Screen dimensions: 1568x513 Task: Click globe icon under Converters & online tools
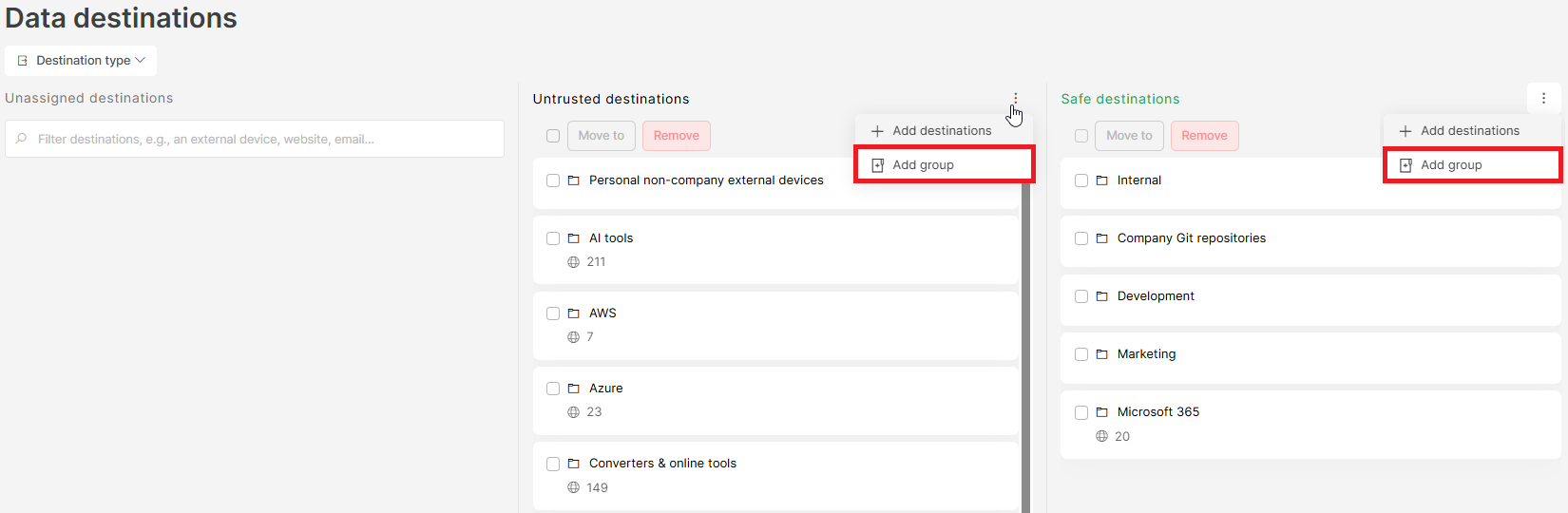click(573, 487)
